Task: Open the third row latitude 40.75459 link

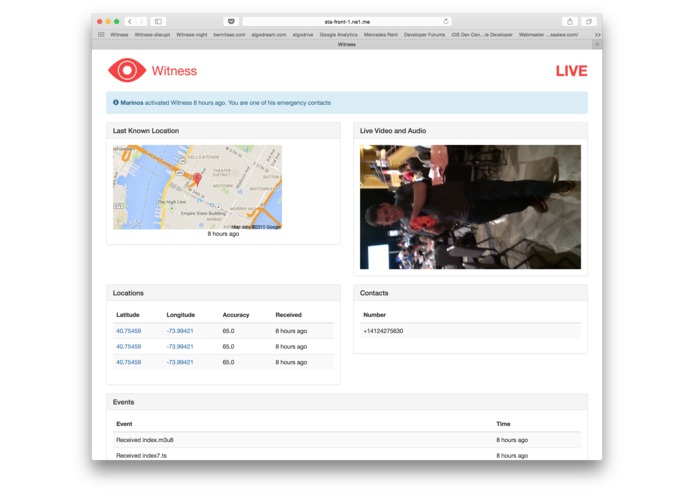Action: pyautogui.click(x=129, y=362)
